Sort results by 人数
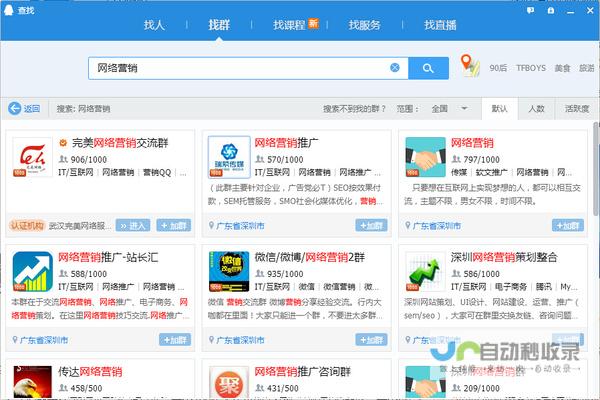Viewport: 600px width, 400px height. point(536,109)
